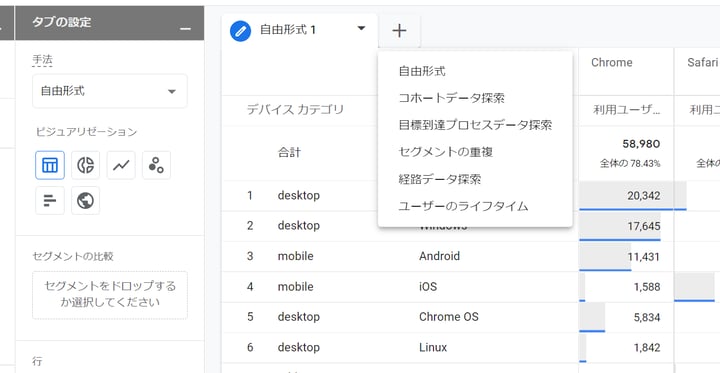Minimize the タブの設定 panel
720x373 pixels.
[x=186, y=29]
